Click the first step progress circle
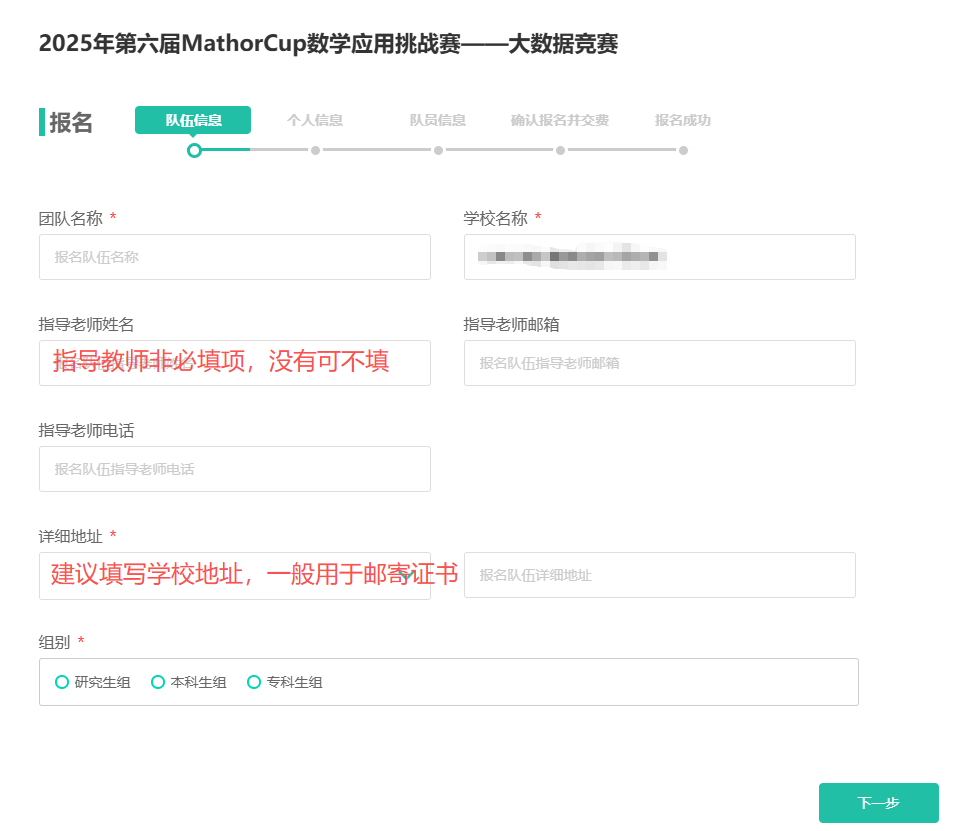Screen dimensions: 962x831 coord(193,150)
